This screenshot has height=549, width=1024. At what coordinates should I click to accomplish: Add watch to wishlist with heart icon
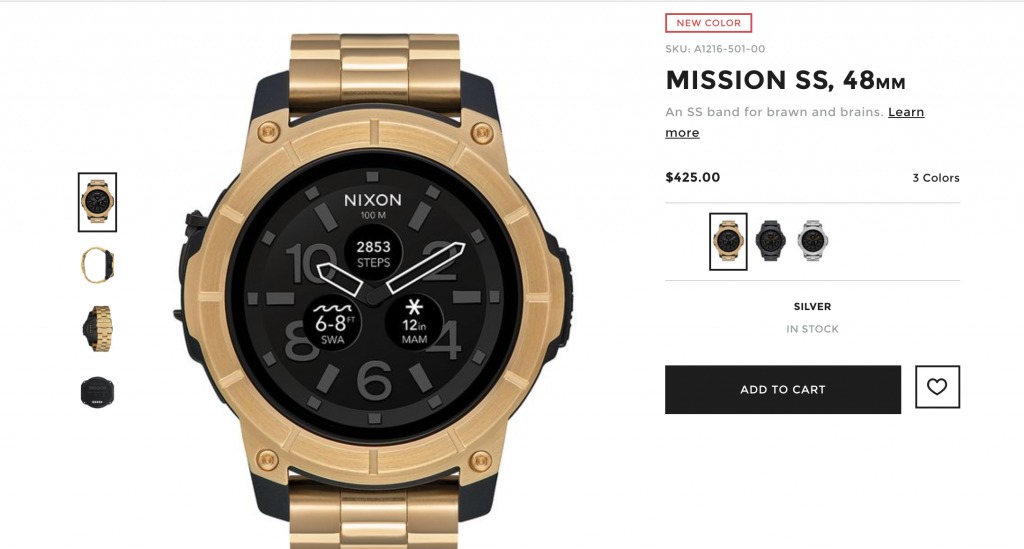[937, 387]
